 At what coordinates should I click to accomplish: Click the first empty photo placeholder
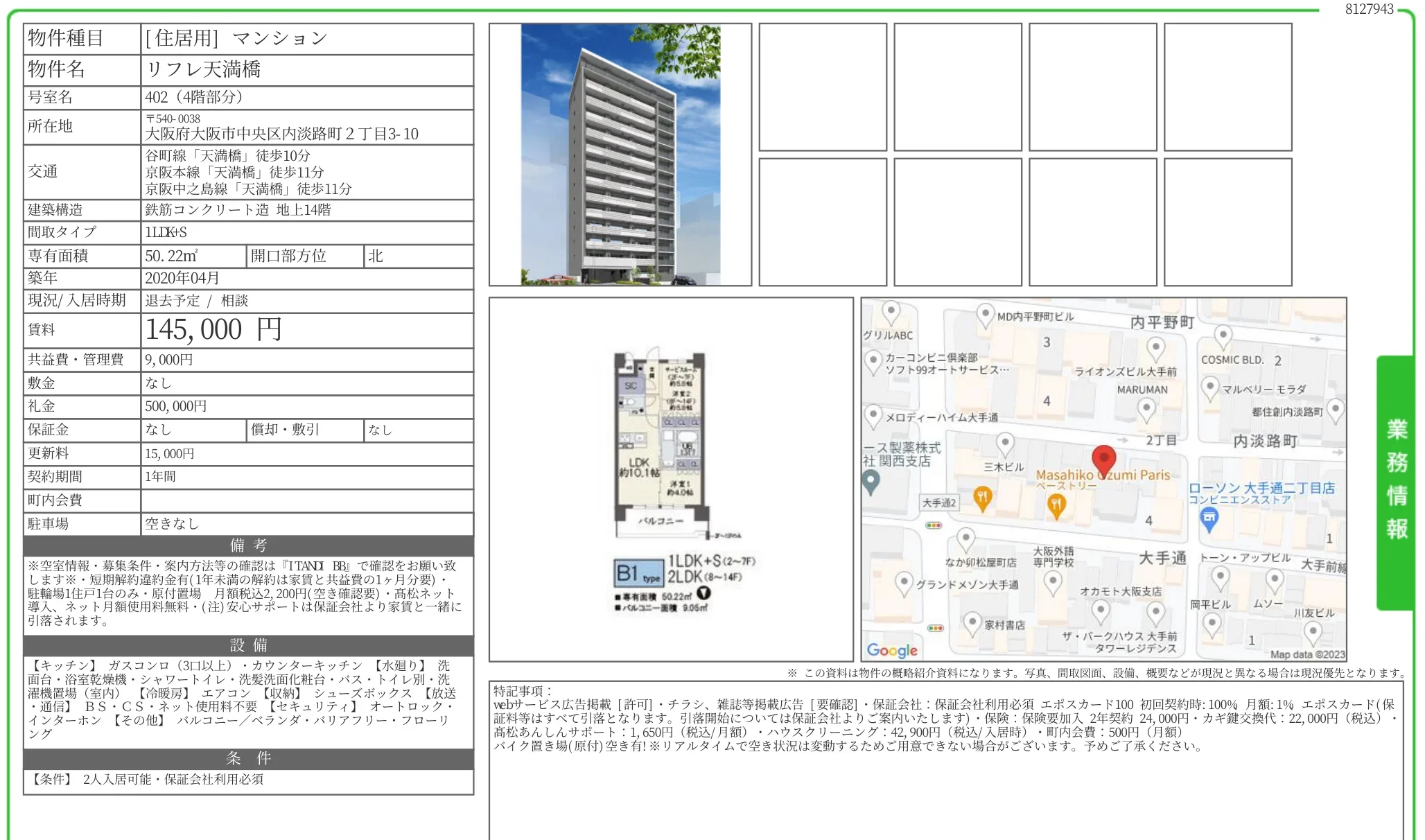tap(822, 87)
